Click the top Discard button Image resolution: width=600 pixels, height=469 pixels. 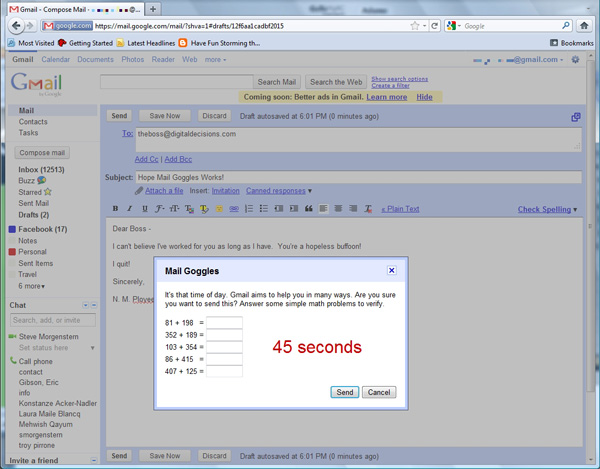pyautogui.click(x=214, y=116)
